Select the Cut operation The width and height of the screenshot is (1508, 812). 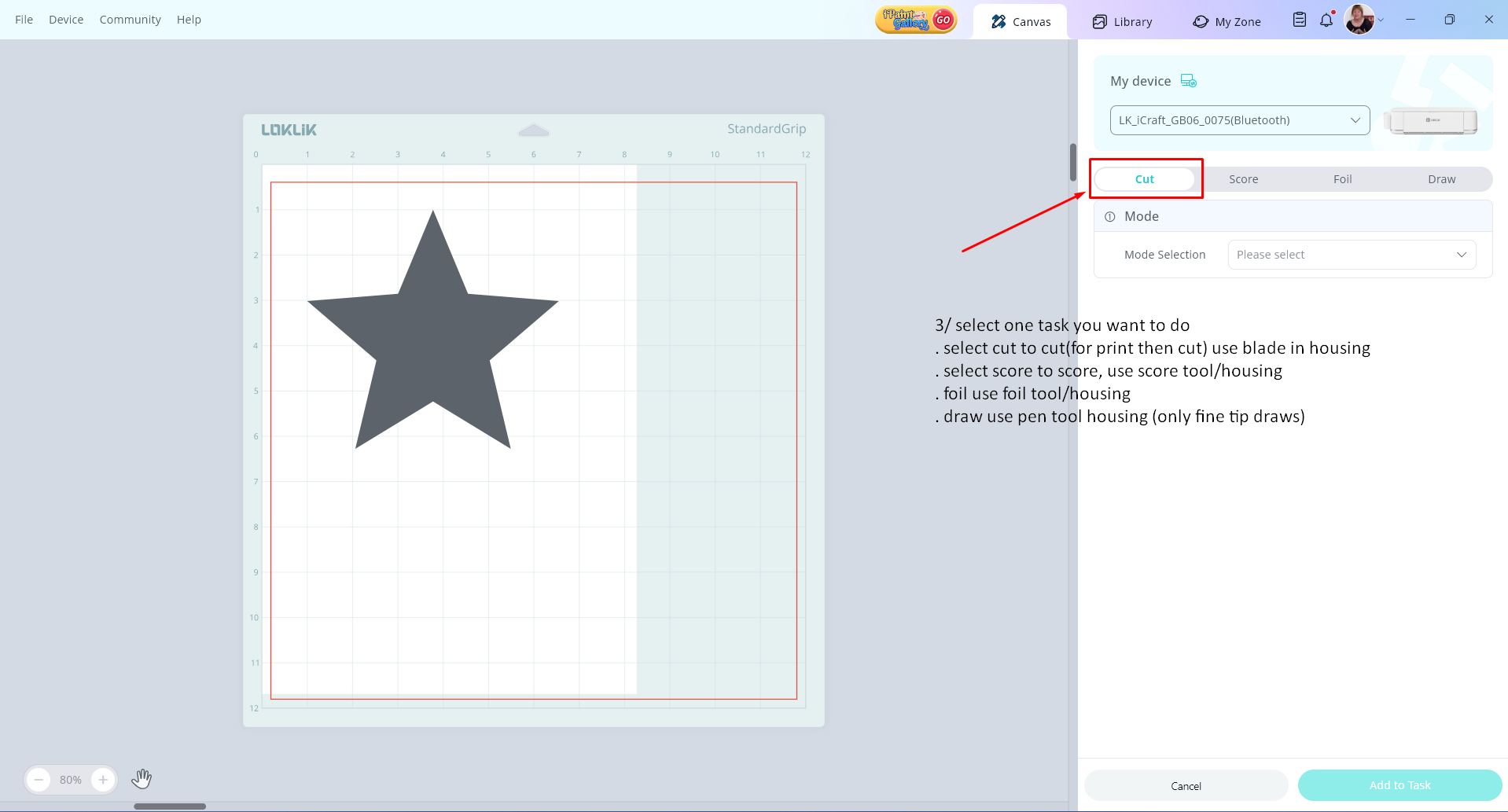click(1144, 179)
